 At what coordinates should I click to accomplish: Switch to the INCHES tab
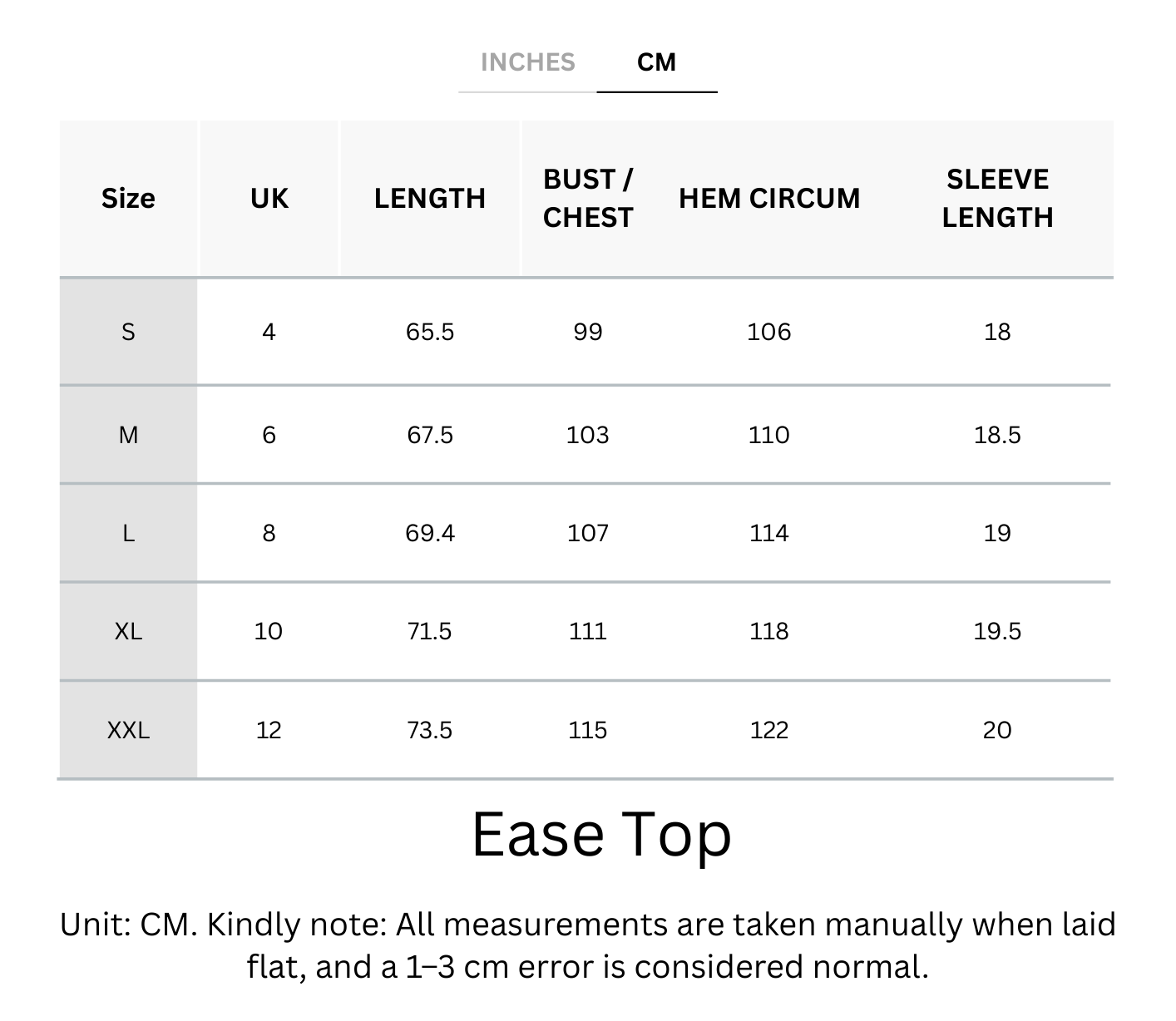[x=527, y=62]
